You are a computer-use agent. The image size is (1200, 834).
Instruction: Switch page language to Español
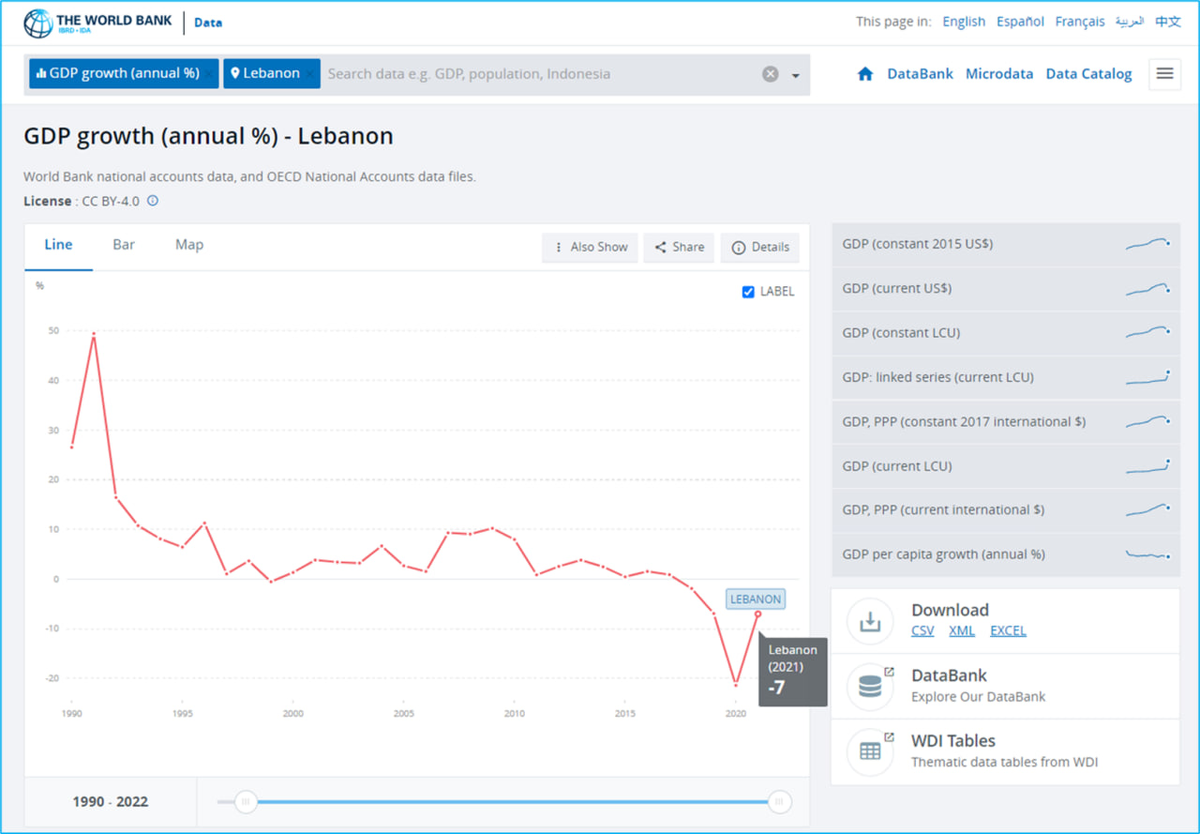pyautogui.click(x=1020, y=22)
